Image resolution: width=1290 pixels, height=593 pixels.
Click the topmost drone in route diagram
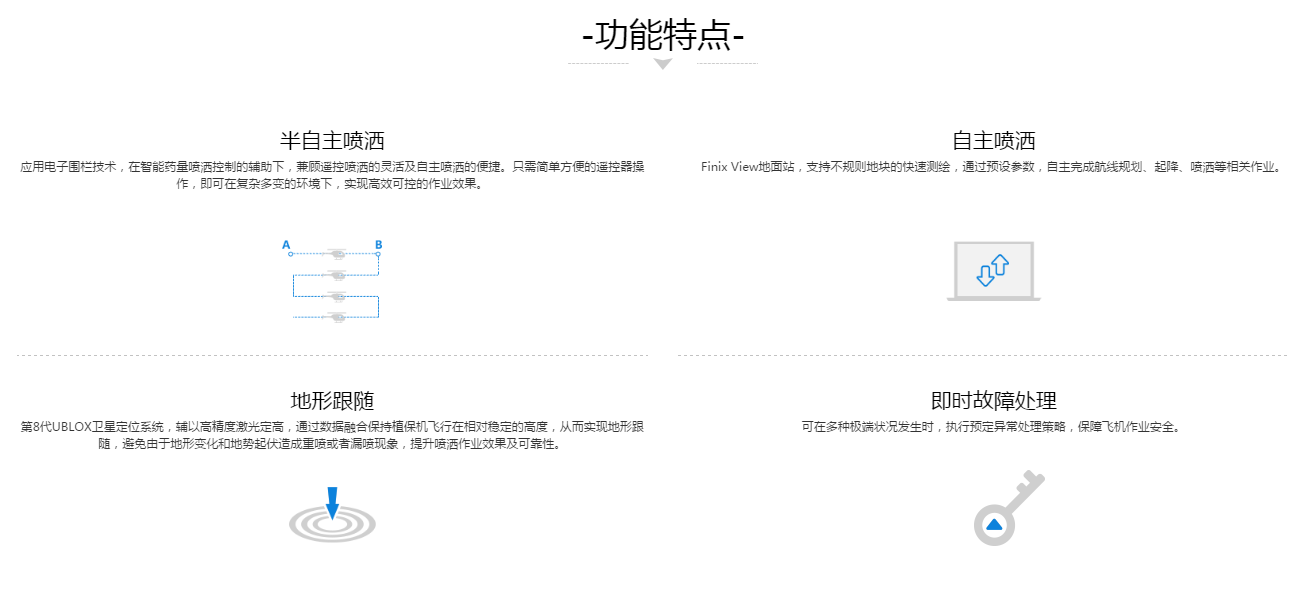click(x=336, y=255)
